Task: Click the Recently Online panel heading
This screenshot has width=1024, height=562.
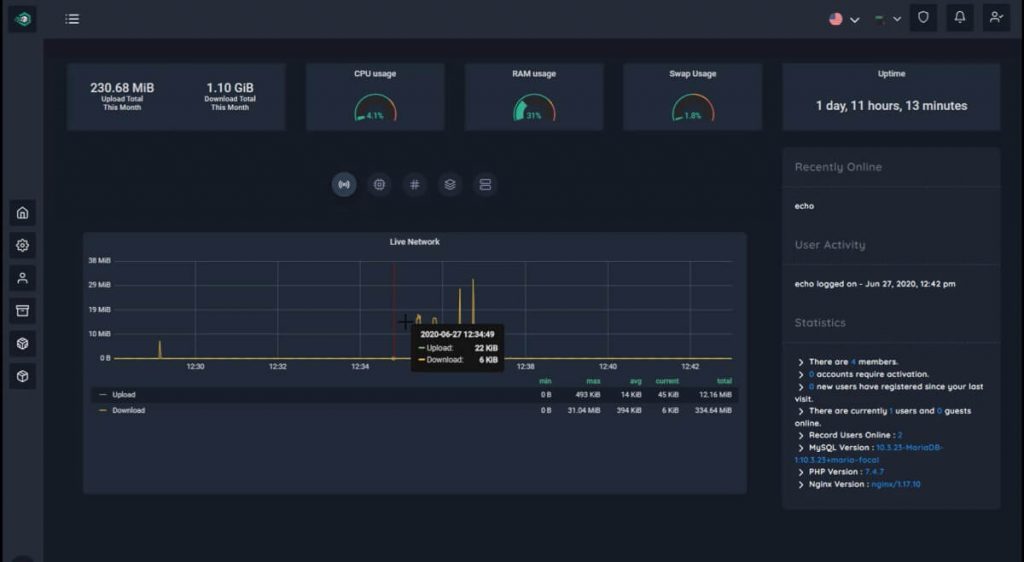Action: (838, 167)
